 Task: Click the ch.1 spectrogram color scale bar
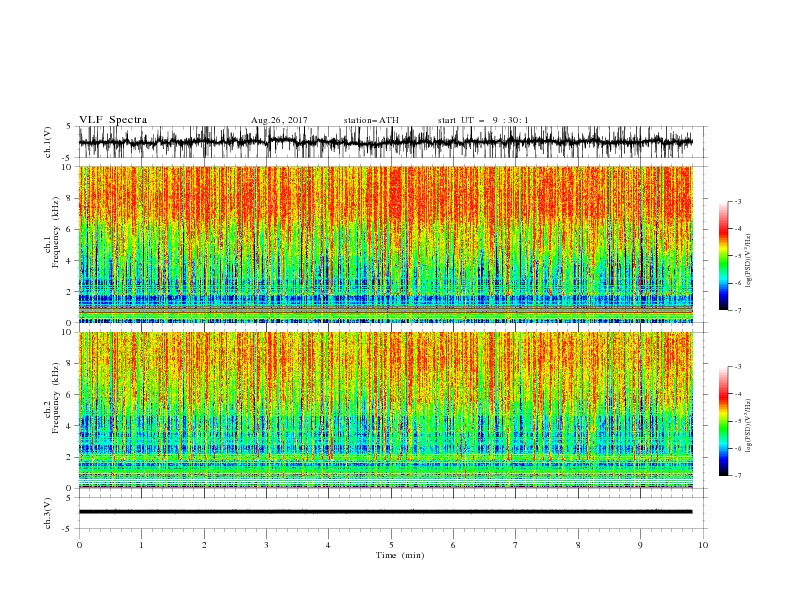pos(723,256)
